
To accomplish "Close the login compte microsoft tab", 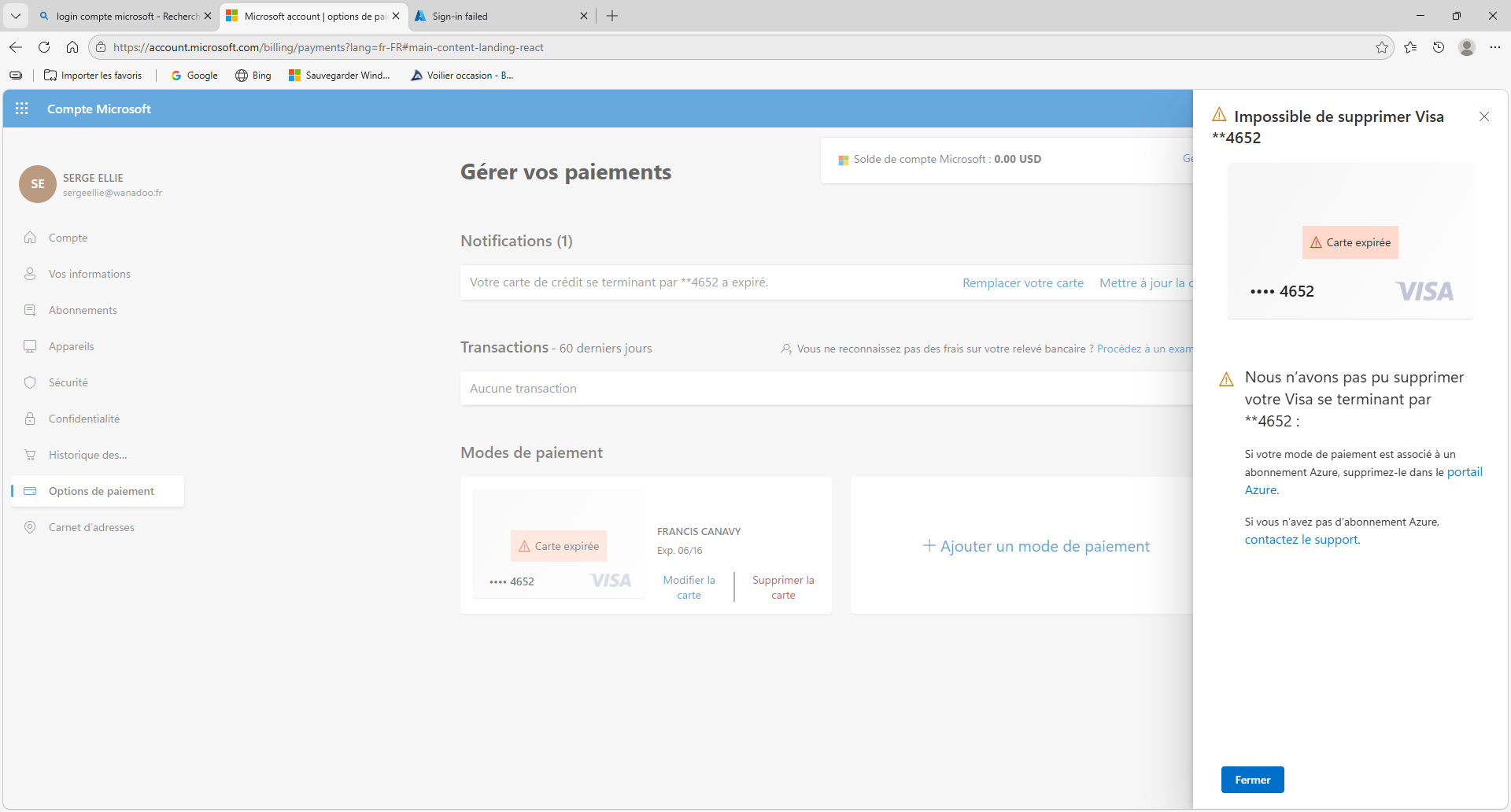I will [x=208, y=16].
